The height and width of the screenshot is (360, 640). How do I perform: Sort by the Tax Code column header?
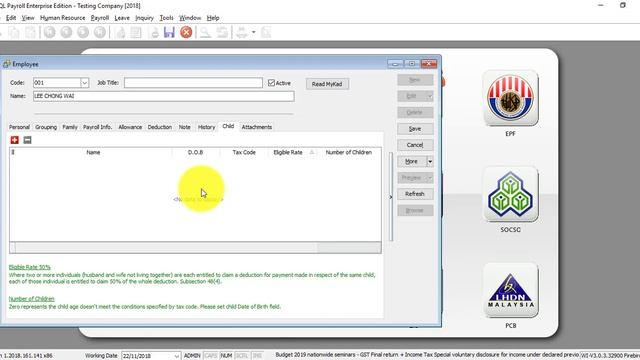click(244, 152)
